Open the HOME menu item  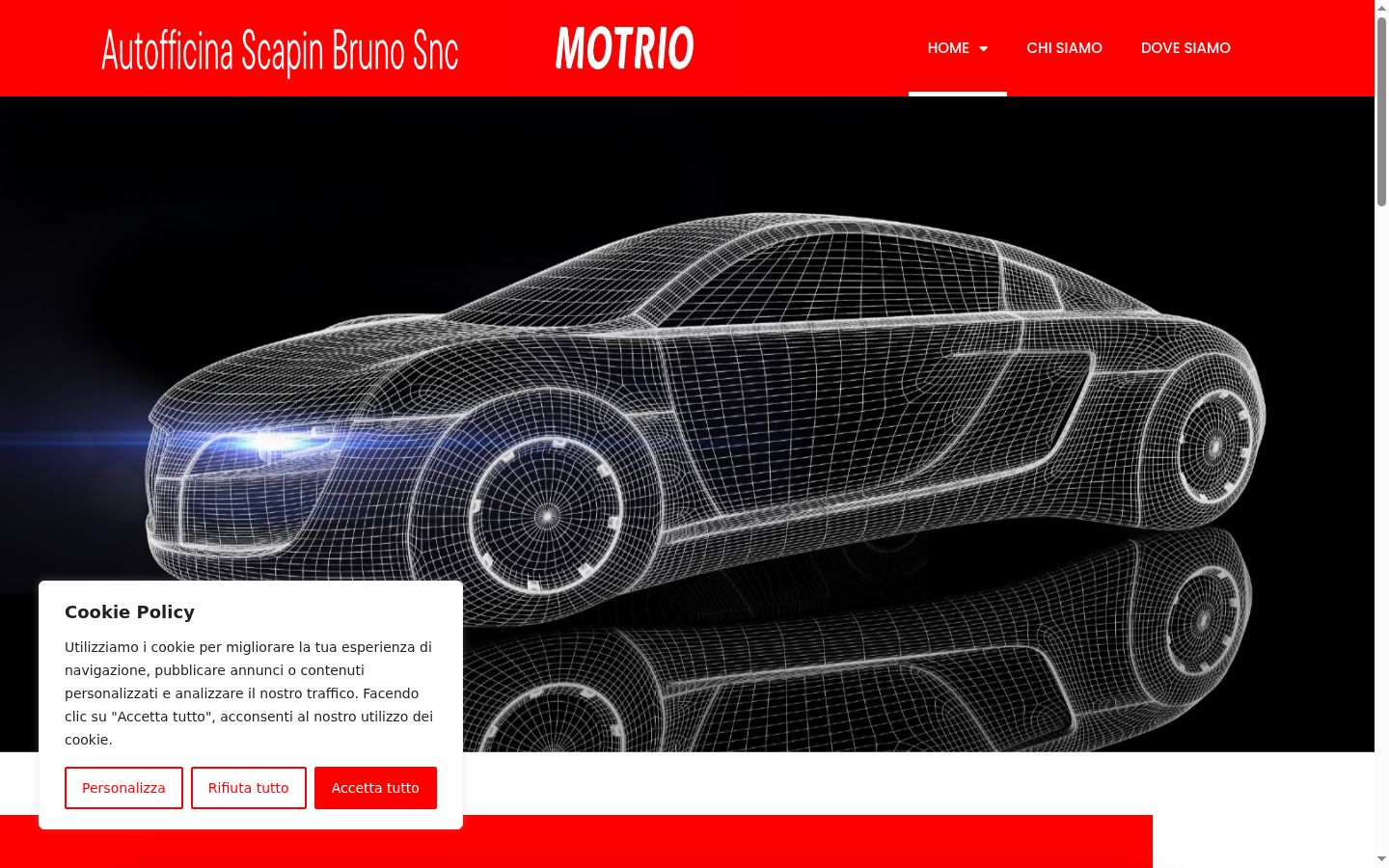(x=948, y=48)
